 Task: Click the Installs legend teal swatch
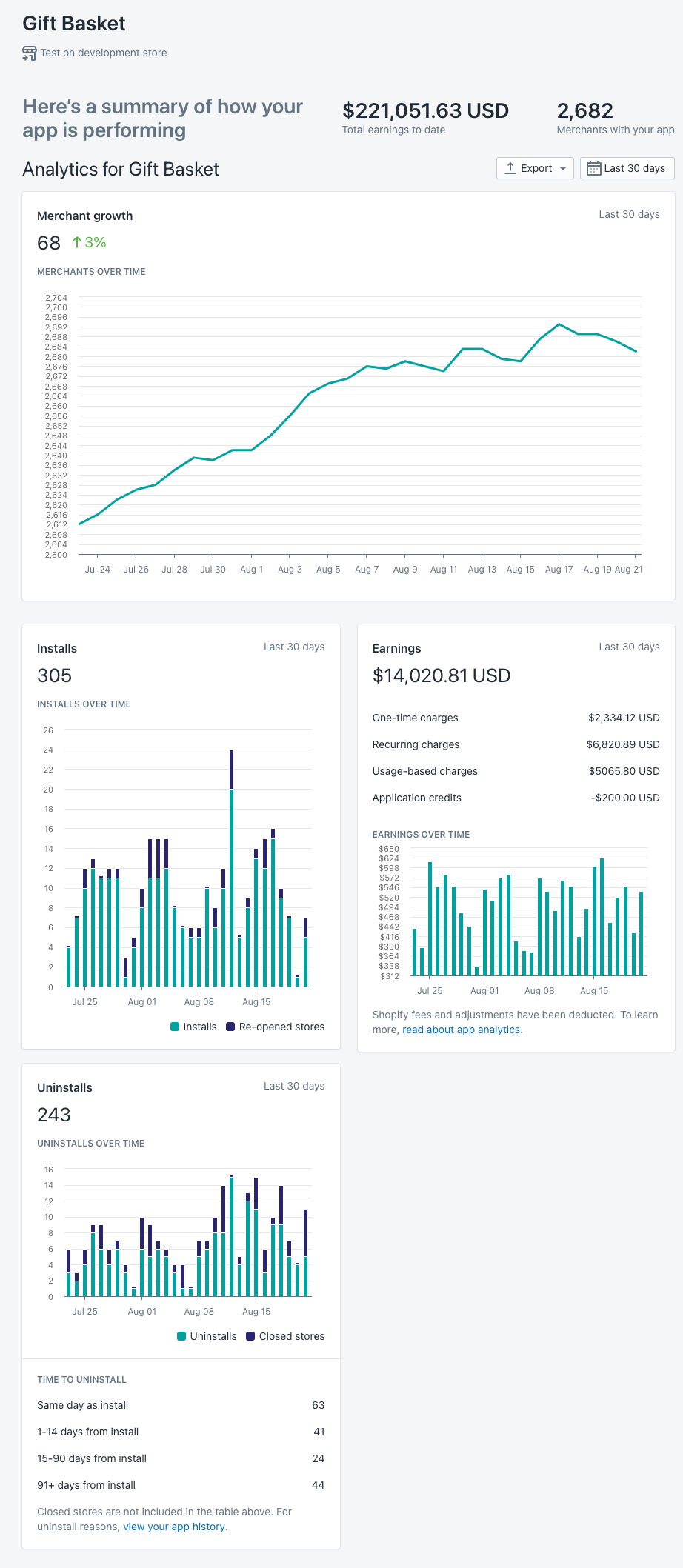175,1027
